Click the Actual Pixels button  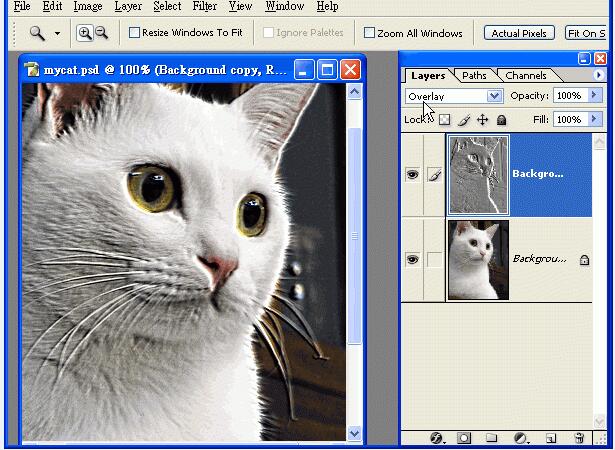click(519, 33)
